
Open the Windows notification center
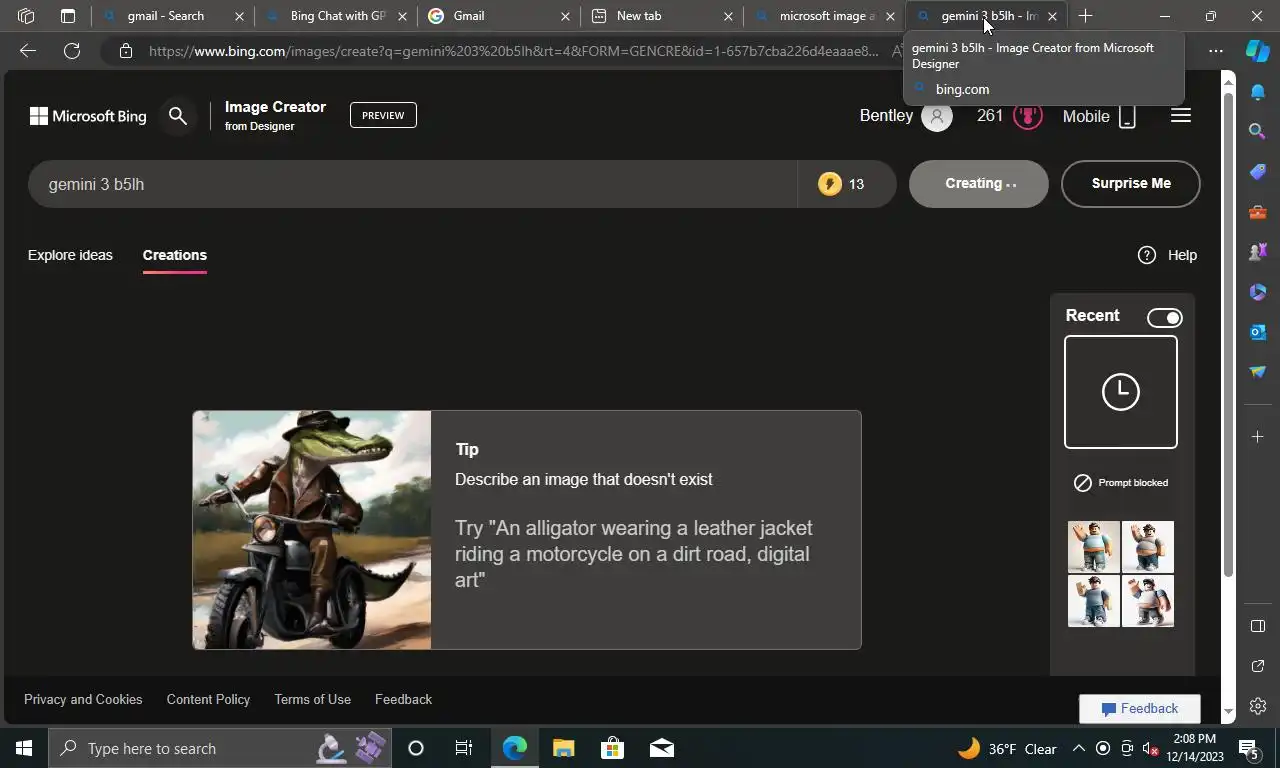1248,748
